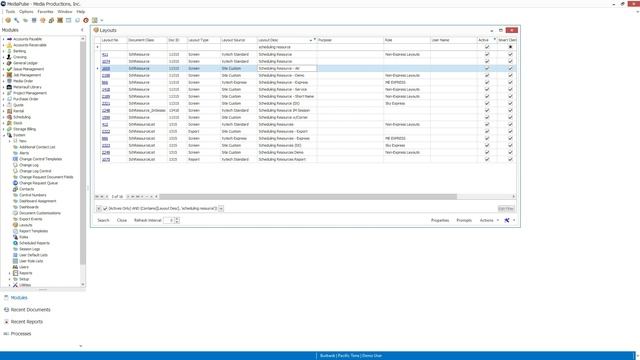Open the Roles item under System
The height and width of the screenshot is (360, 640).
click(x=24, y=237)
